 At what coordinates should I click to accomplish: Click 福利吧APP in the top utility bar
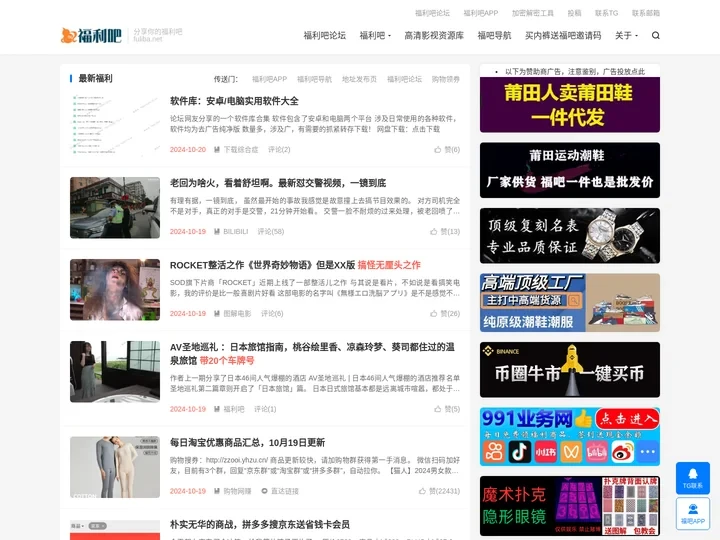[481, 13]
